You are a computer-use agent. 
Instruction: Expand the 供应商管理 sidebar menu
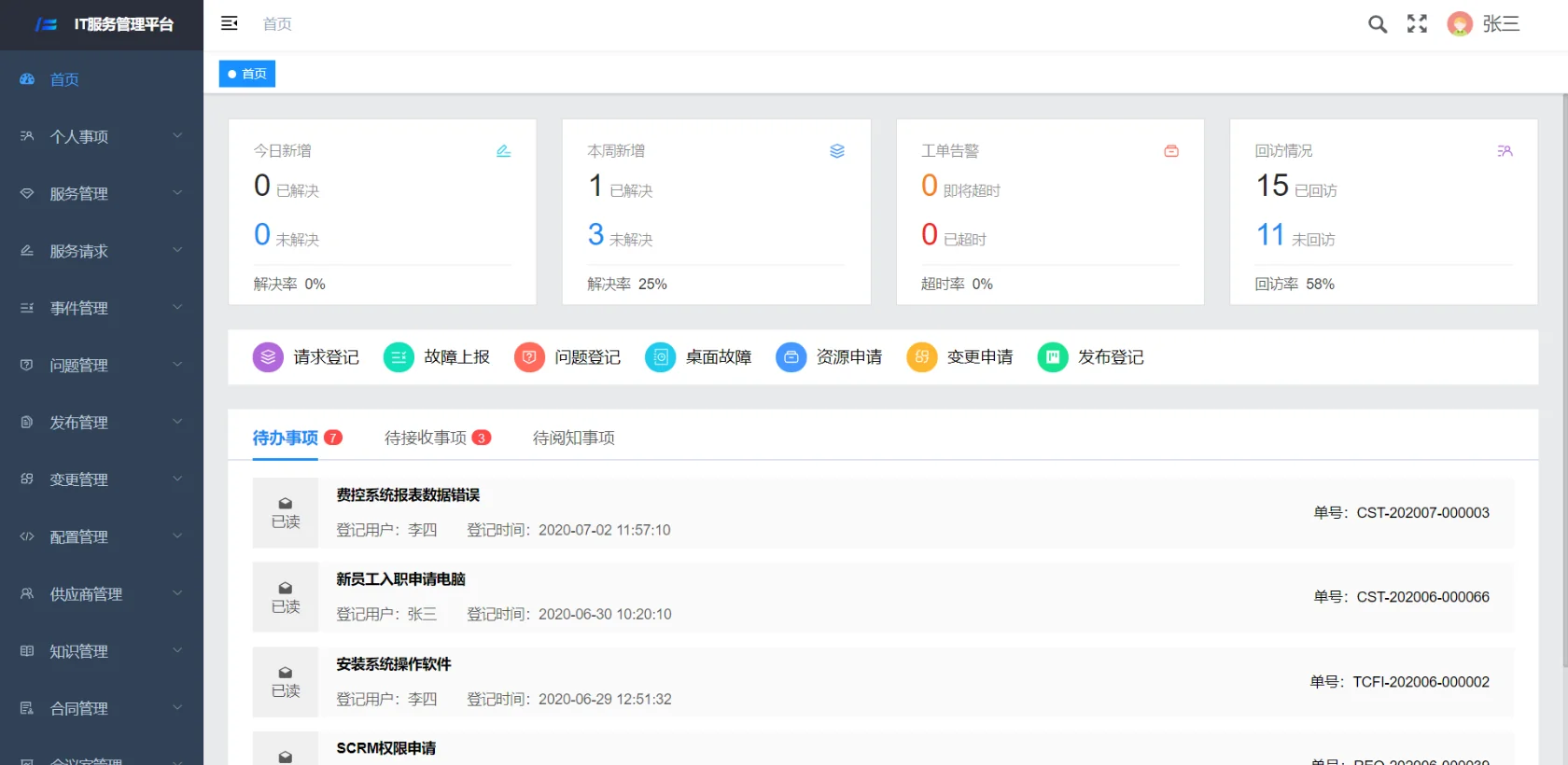point(102,594)
